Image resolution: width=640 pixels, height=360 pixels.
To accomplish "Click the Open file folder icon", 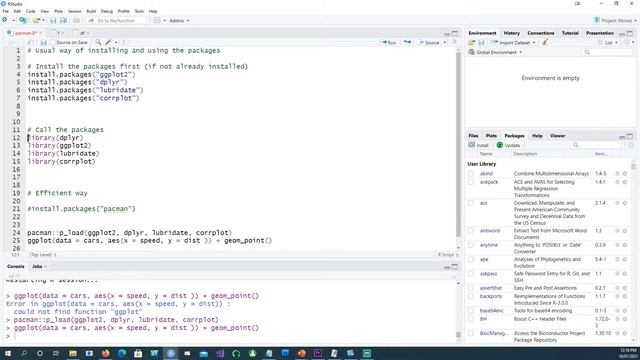I will (36, 20).
